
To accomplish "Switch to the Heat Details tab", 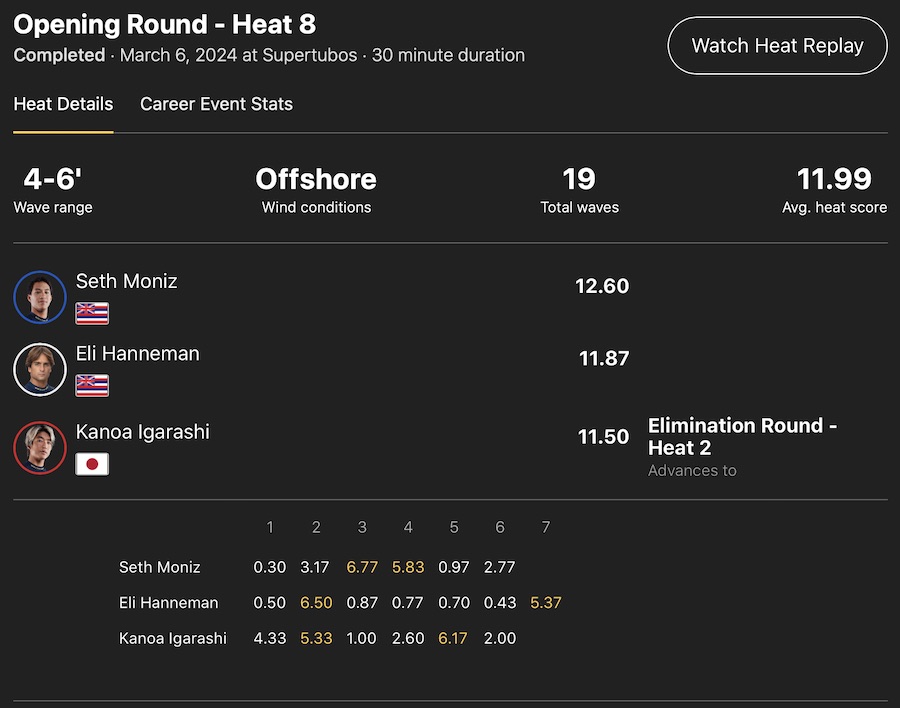I will coord(63,104).
